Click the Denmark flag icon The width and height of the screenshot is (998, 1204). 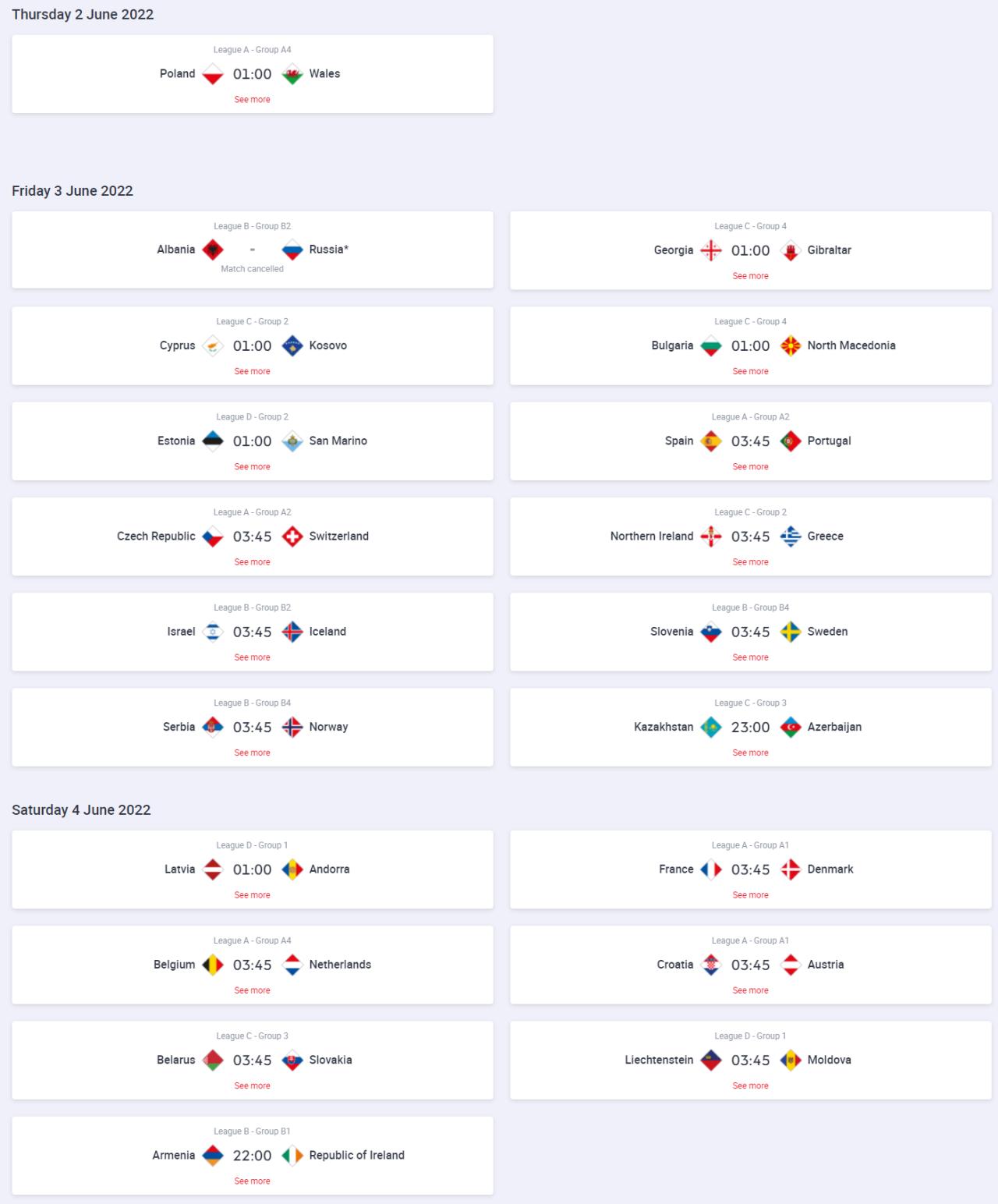tap(791, 869)
